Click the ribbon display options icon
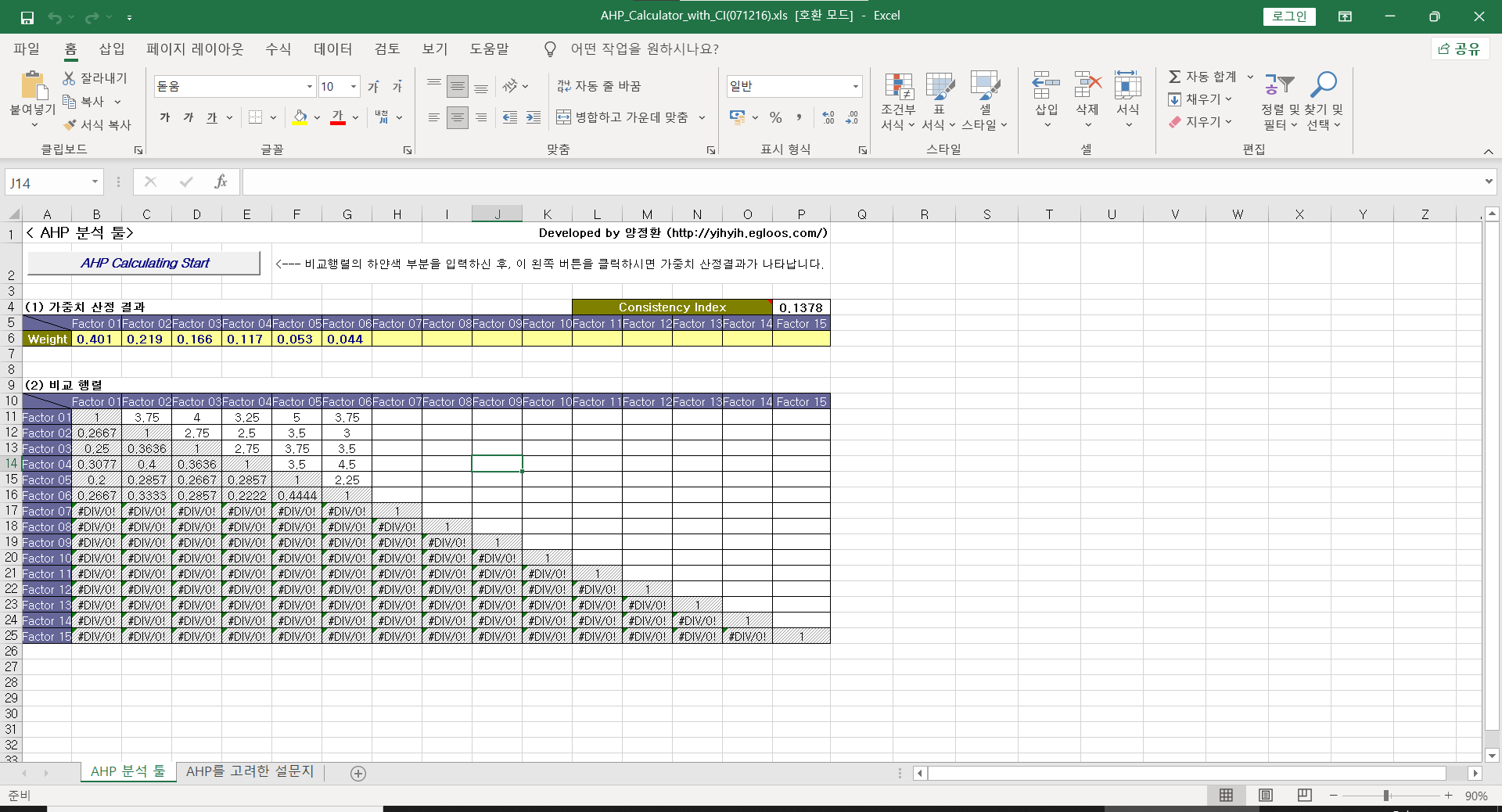The height and width of the screenshot is (812, 1502). point(1346,16)
